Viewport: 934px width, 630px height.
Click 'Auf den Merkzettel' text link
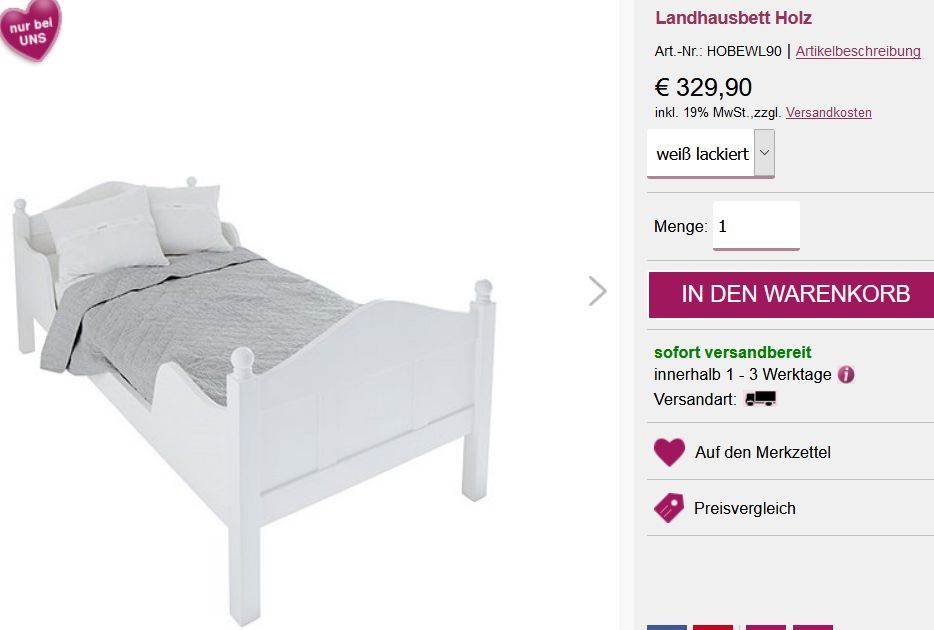tap(762, 453)
